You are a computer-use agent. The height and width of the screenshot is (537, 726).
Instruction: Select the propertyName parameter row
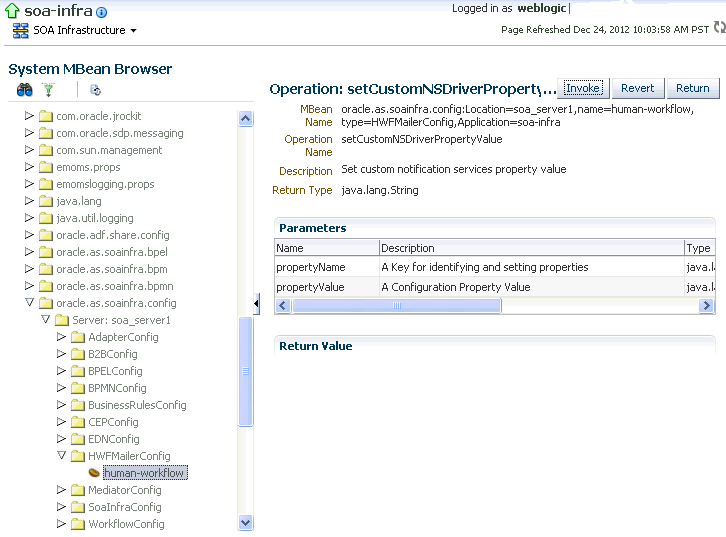pyautogui.click(x=495, y=267)
